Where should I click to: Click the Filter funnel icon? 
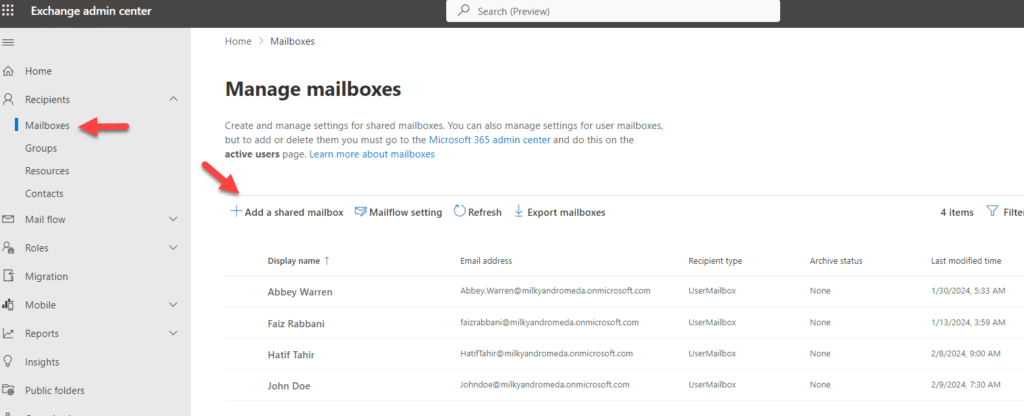(x=992, y=212)
